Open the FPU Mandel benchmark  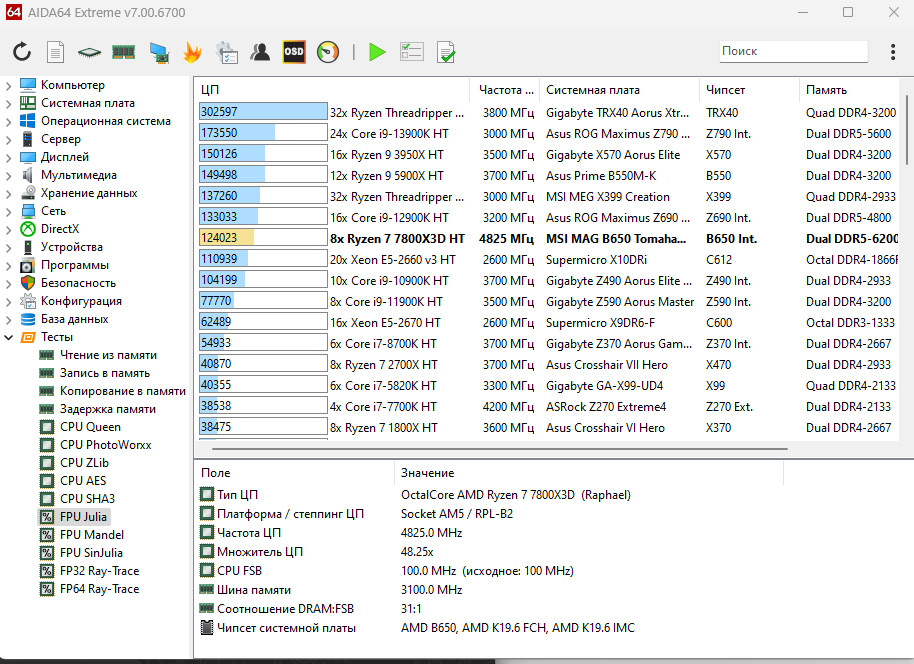tap(92, 535)
